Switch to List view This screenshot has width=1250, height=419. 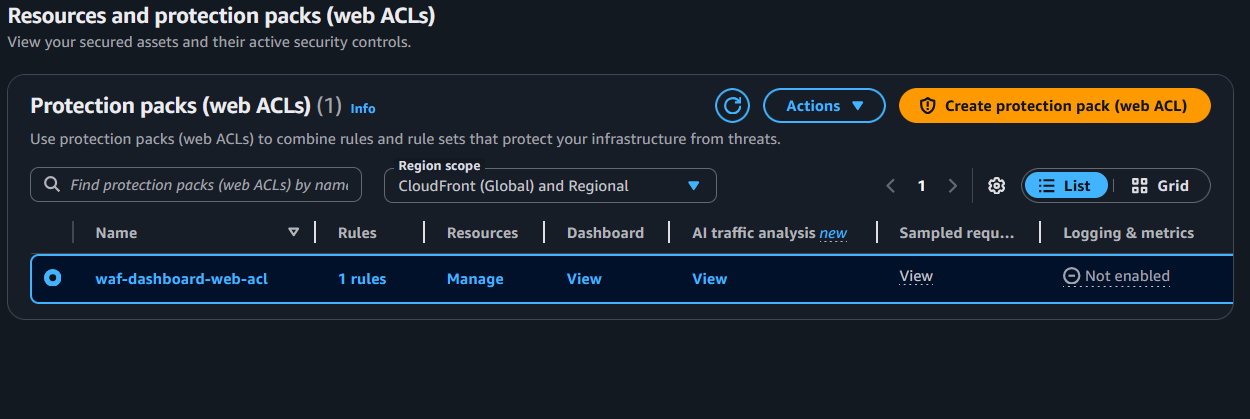[x=1066, y=186]
